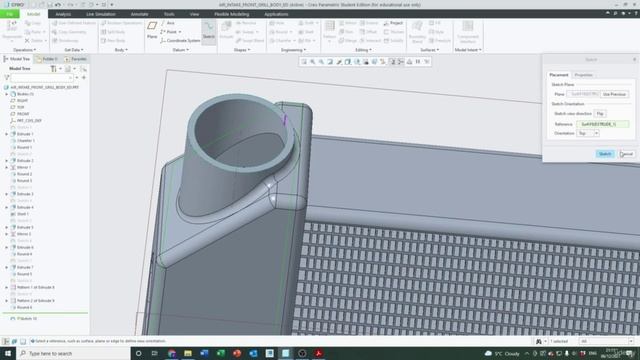
Task: Click the Use Previous button
Action: (614, 94)
